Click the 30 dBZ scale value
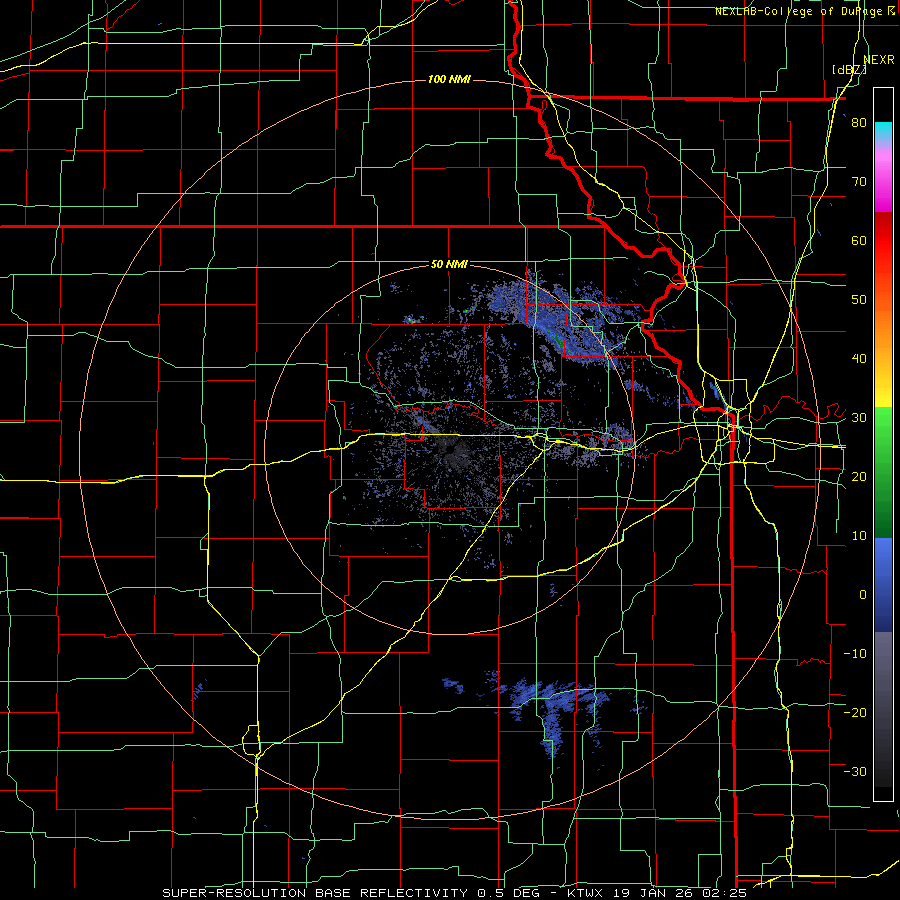 tap(859, 418)
